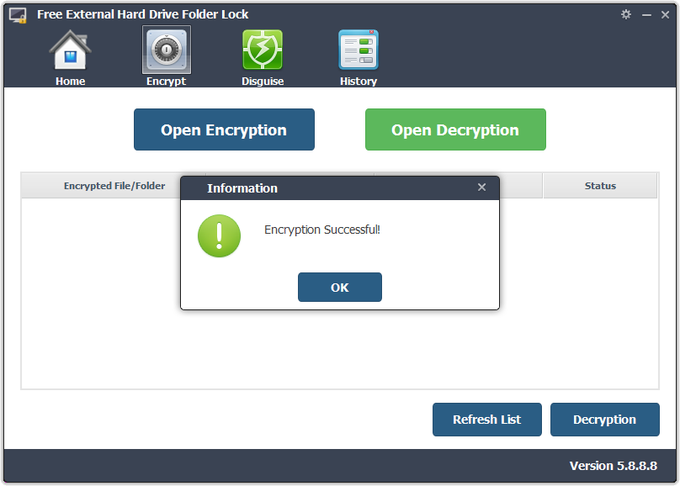Close the Folder Lock main window

coord(665,14)
